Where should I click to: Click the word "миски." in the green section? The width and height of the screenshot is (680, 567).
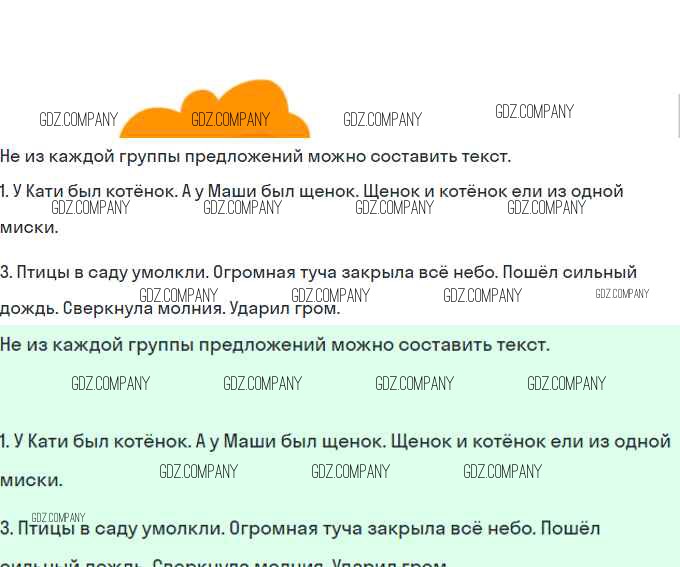(31, 480)
